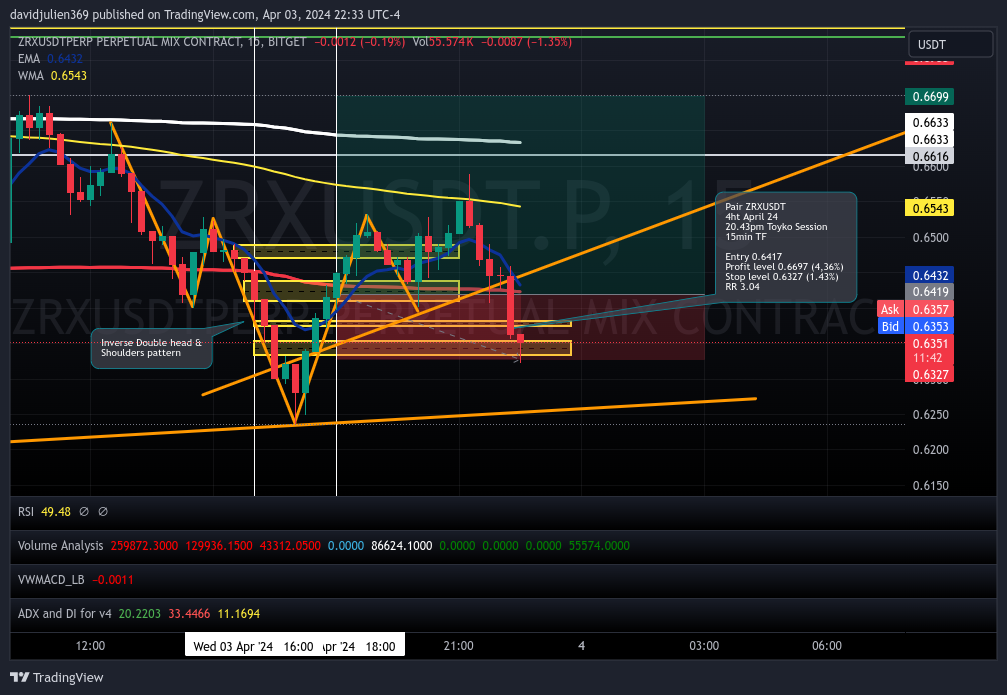Click the 12:00 time axis label

[x=91, y=646]
